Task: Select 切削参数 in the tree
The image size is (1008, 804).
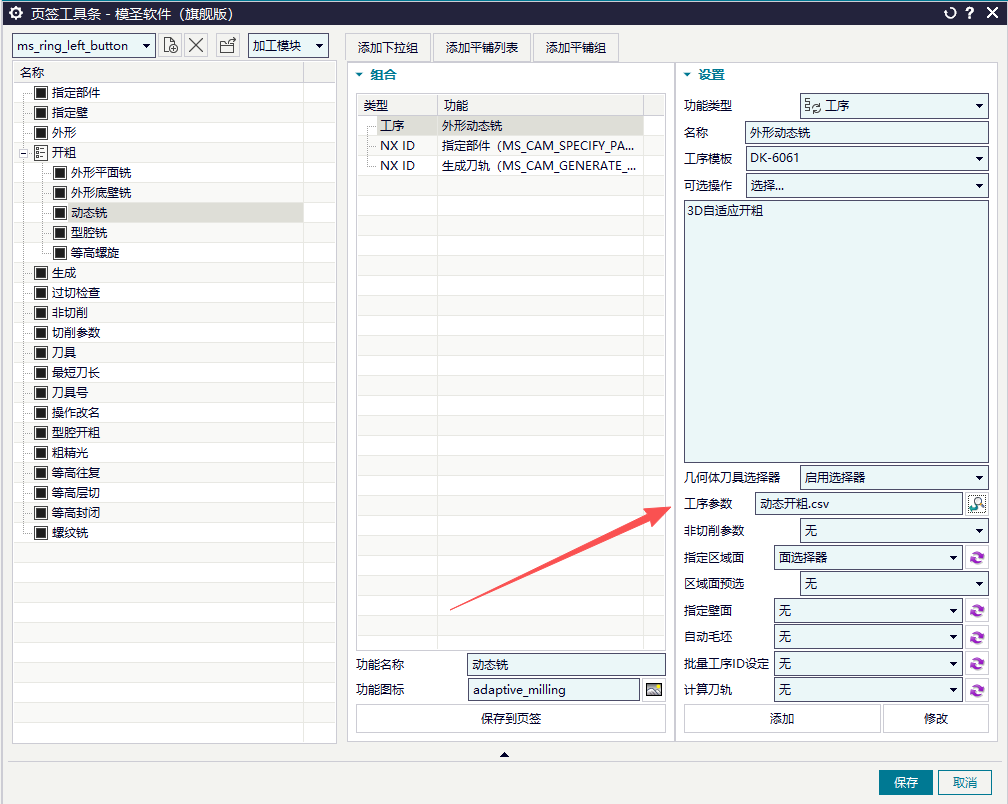Action: click(76, 333)
